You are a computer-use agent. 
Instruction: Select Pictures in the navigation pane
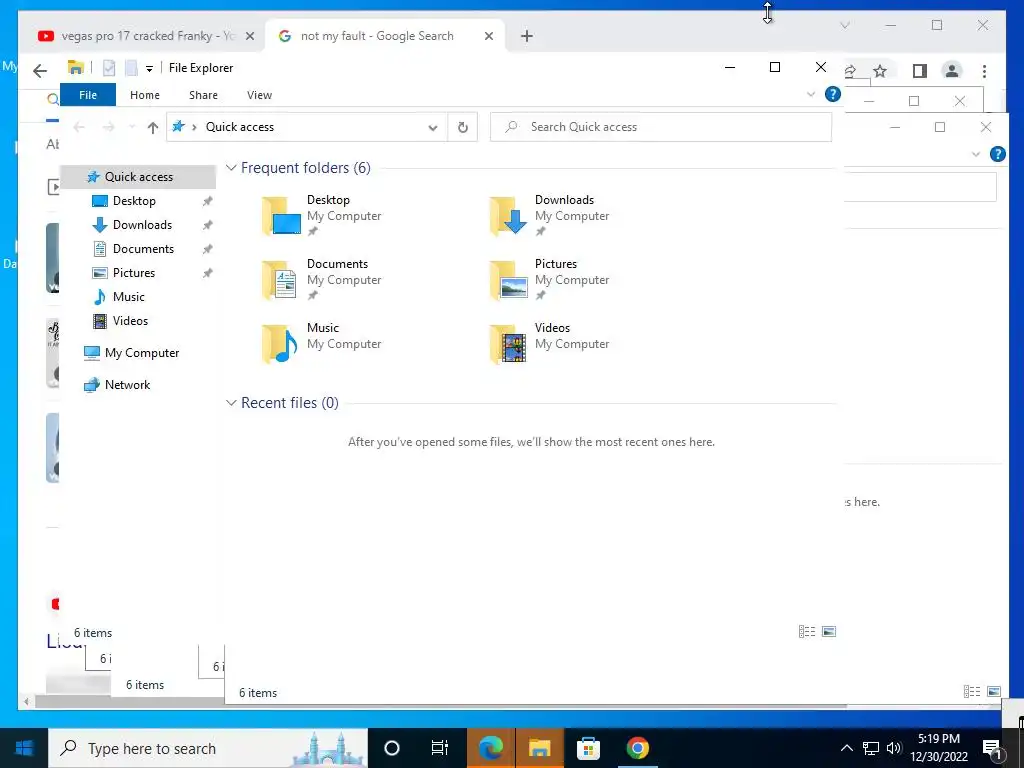pos(133,273)
